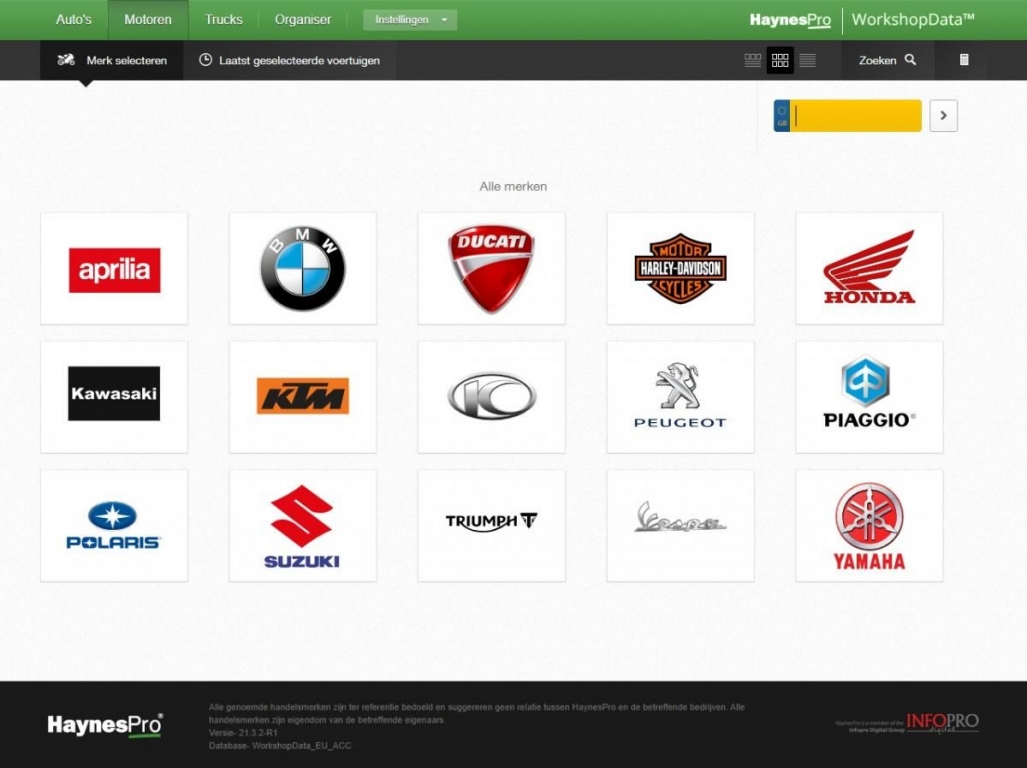Click the WorkshopData header title

913,20
